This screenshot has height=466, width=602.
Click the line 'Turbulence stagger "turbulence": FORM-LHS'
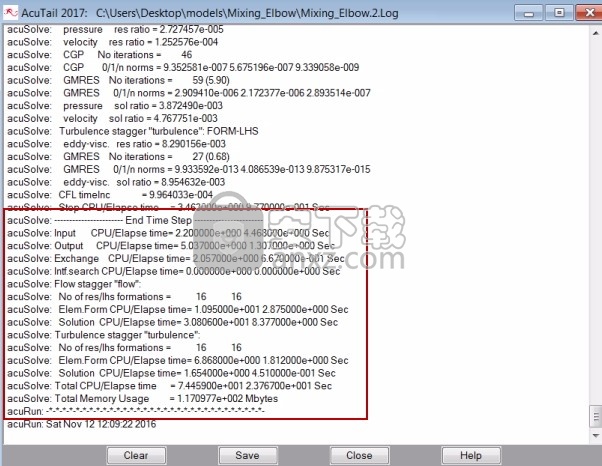tap(133, 131)
